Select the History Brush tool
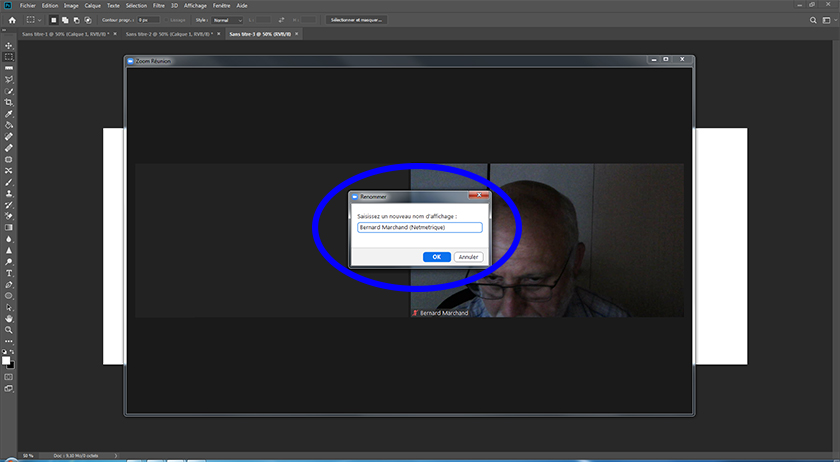 click(9, 205)
